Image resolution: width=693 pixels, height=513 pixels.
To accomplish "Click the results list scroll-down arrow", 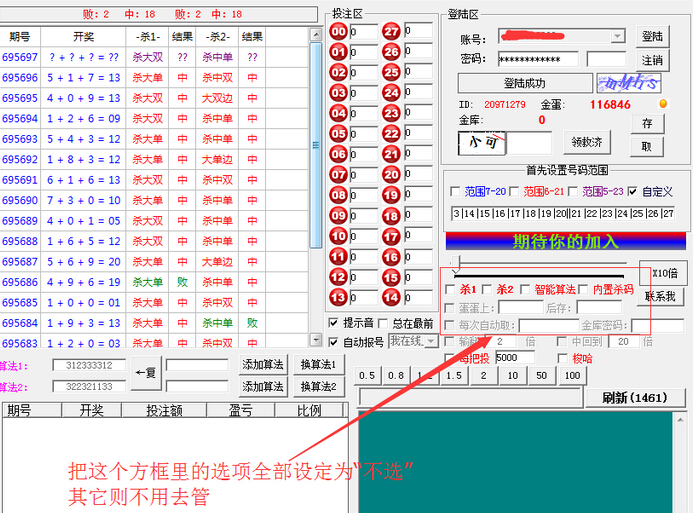I will tap(316, 340).
